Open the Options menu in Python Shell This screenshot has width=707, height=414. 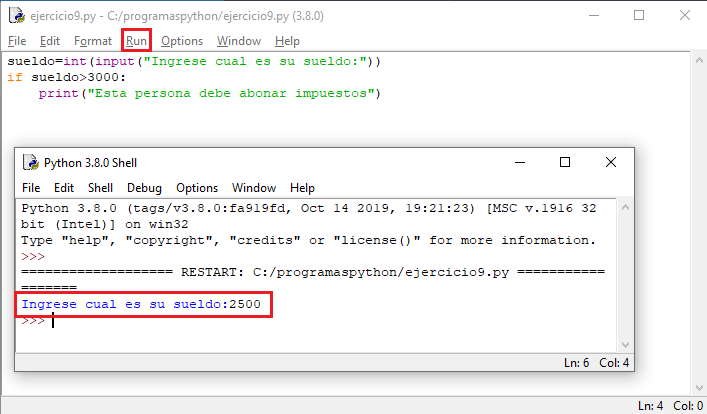click(x=197, y=188)
